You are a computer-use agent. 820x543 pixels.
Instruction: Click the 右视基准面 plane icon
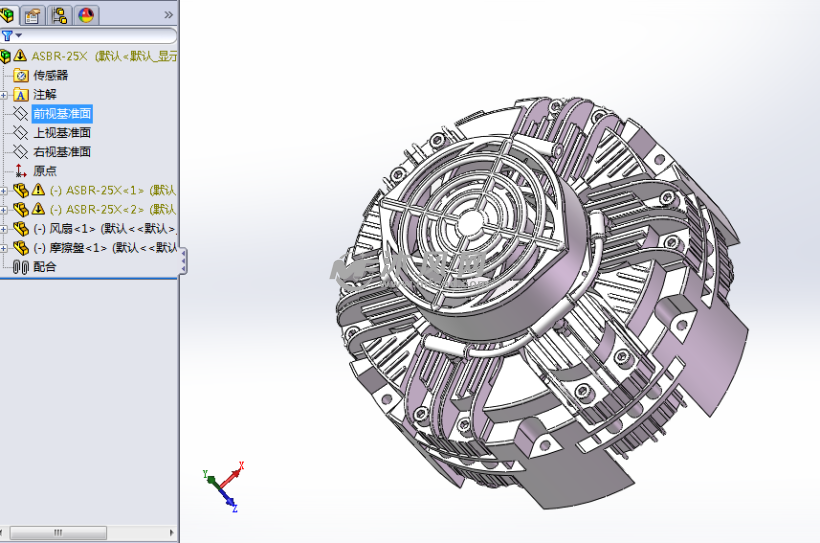(20, 152)
